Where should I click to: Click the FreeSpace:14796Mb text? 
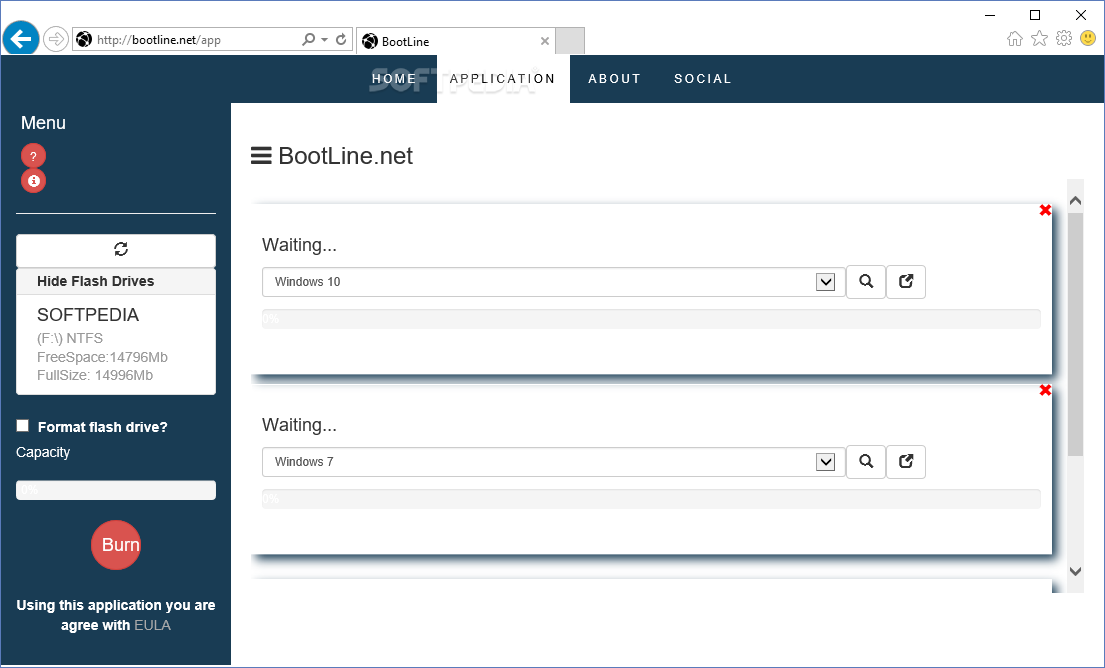pos(102,357)
